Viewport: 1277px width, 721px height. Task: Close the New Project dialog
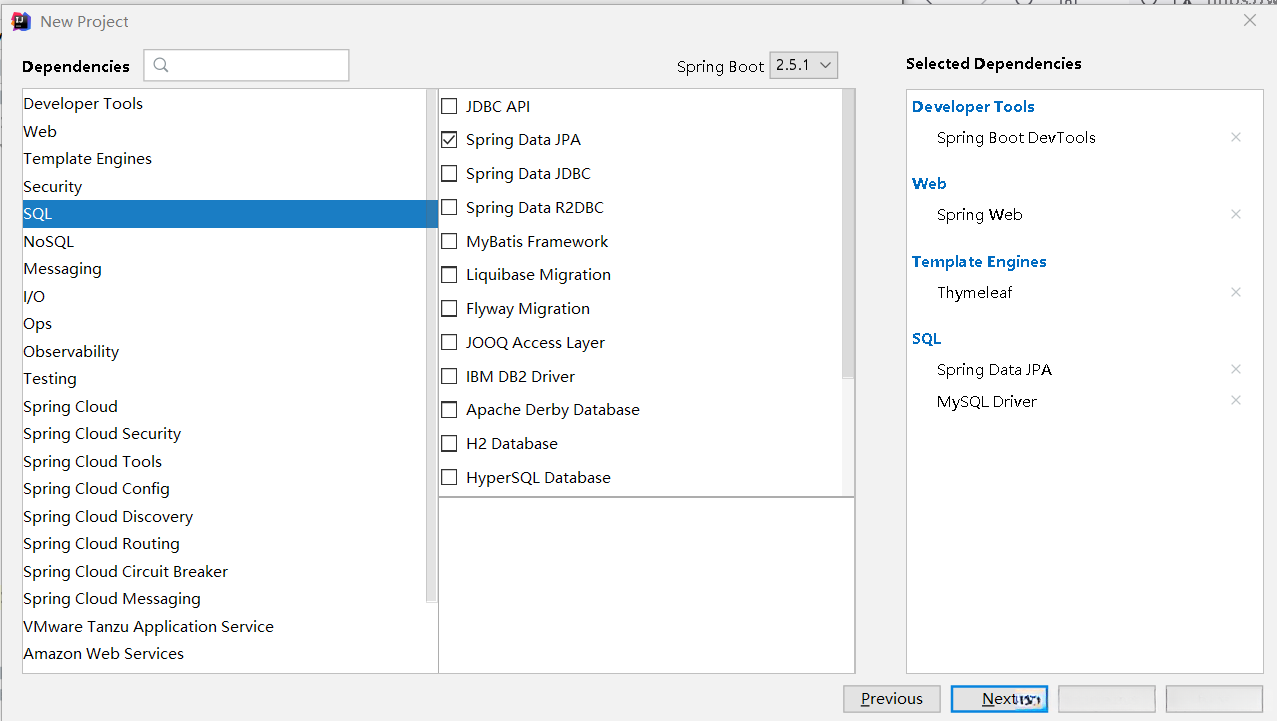coord(1250,20)
